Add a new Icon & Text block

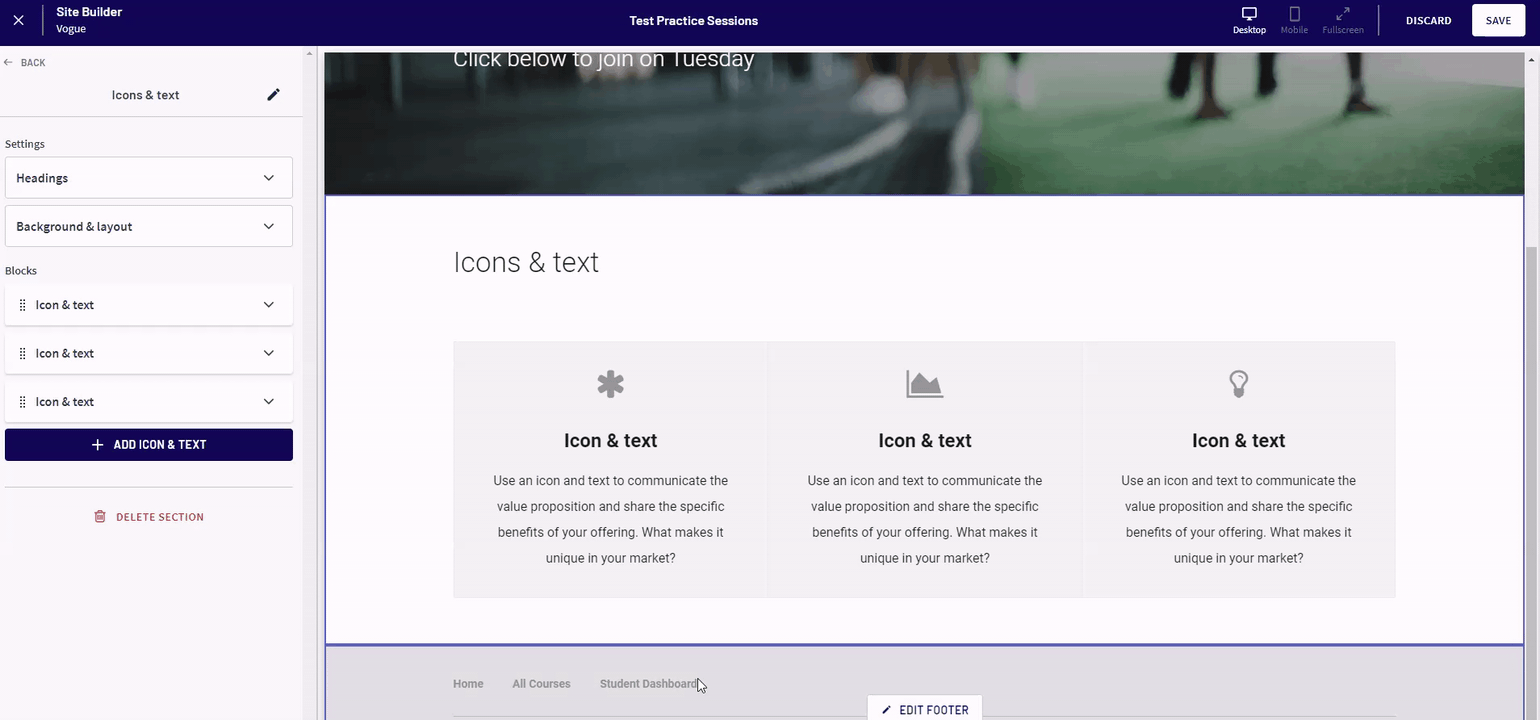pos(148,444)
